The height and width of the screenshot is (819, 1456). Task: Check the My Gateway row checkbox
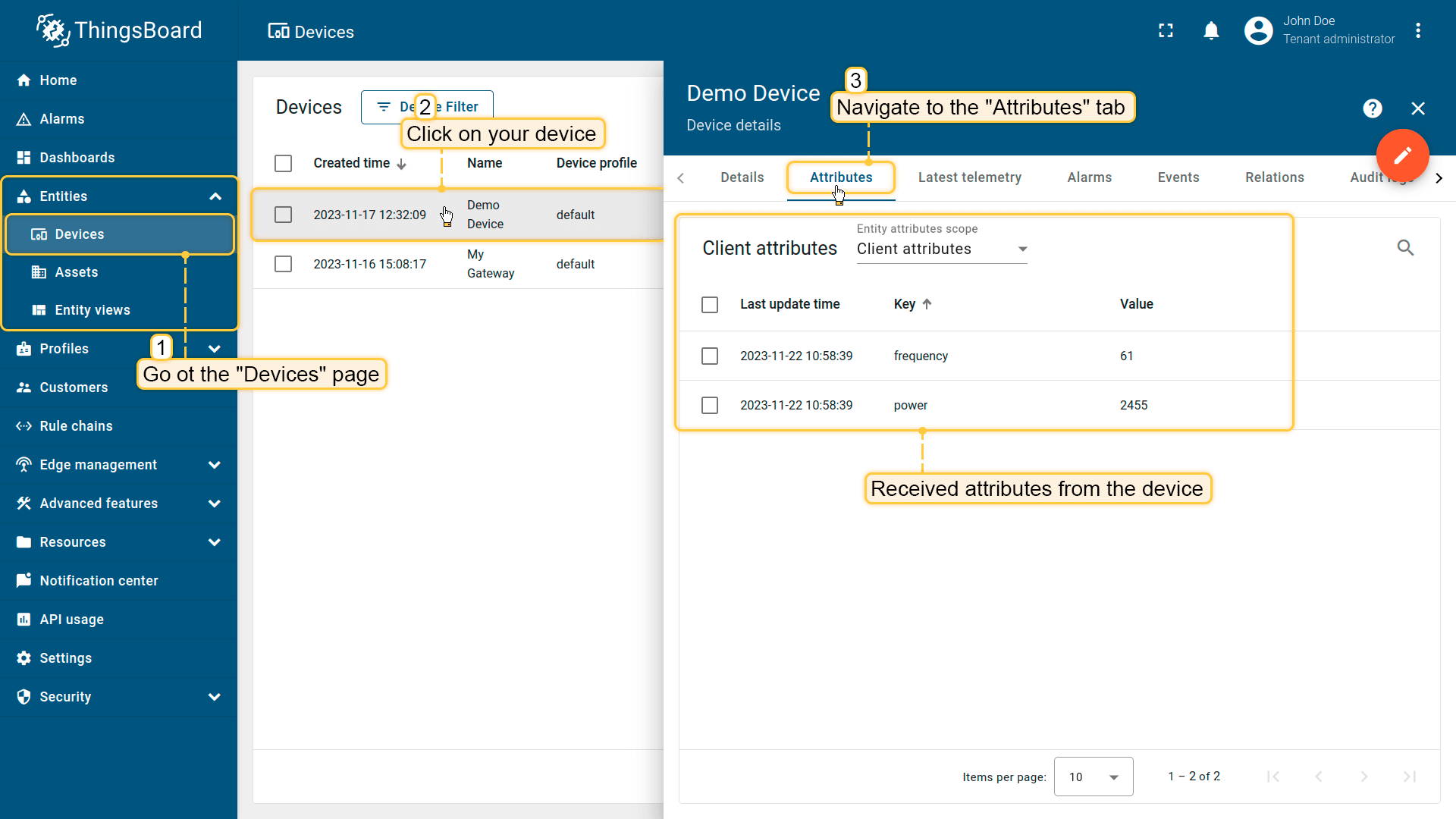click(283, 264)
